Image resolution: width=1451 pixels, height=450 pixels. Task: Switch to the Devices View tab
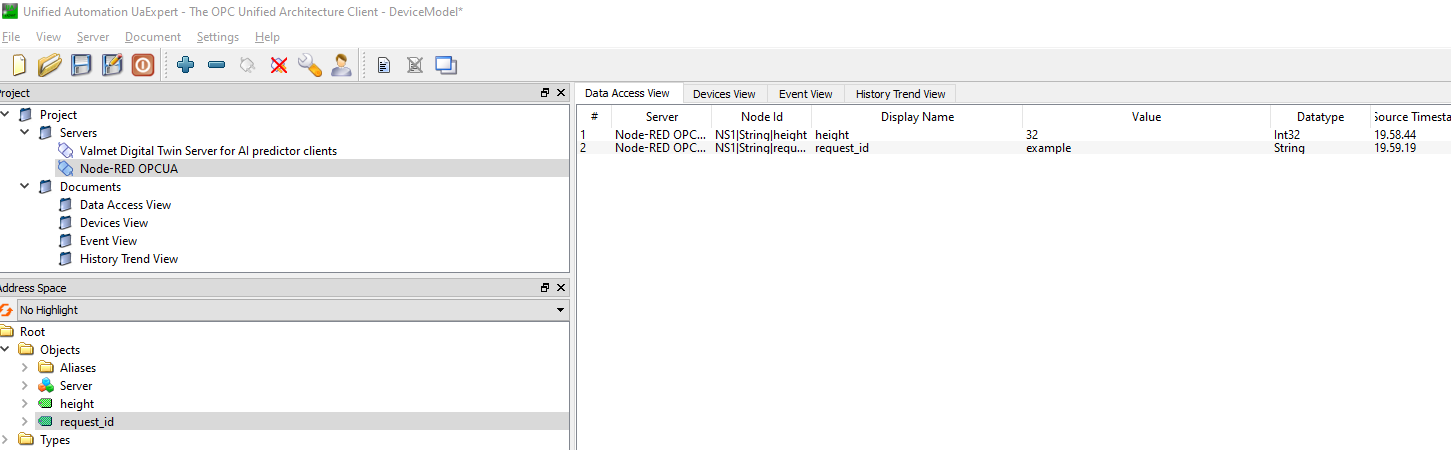(724, 94)
